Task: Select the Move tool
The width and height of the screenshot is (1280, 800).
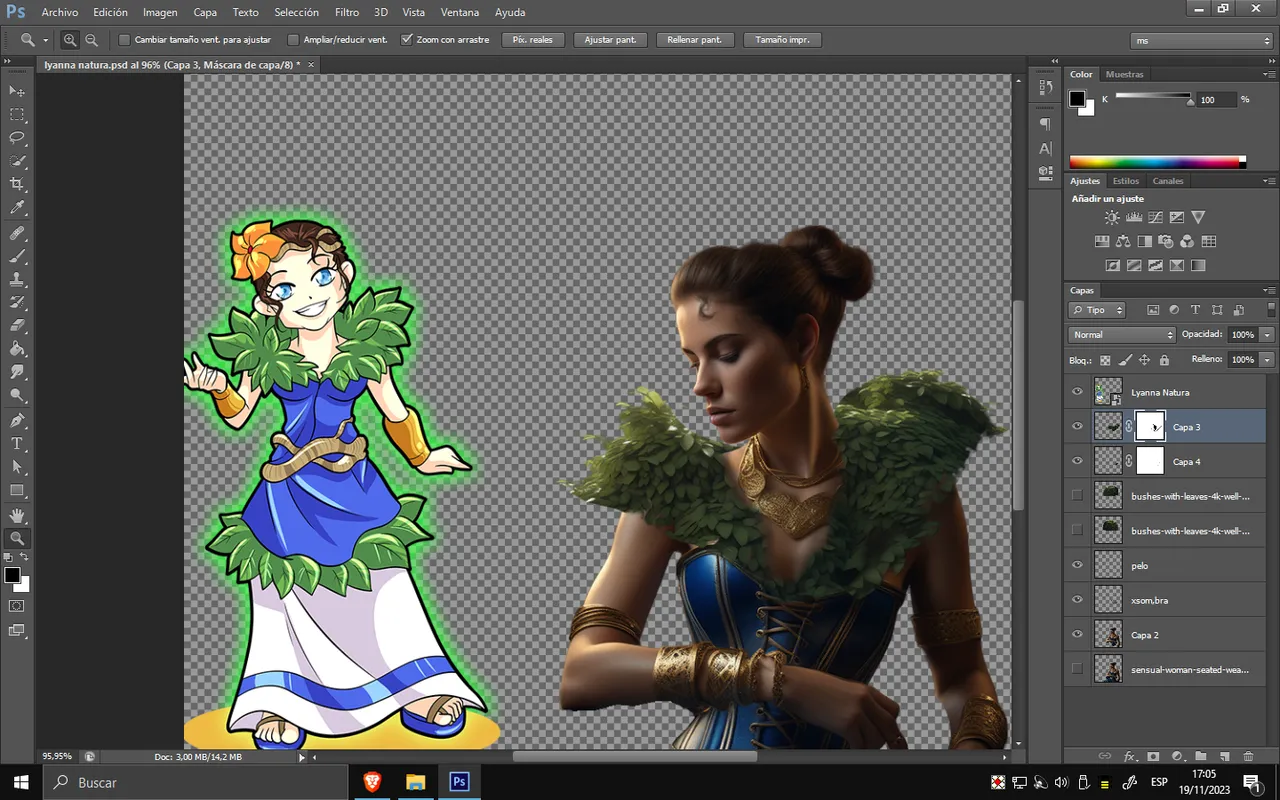Action: (17, 91)
